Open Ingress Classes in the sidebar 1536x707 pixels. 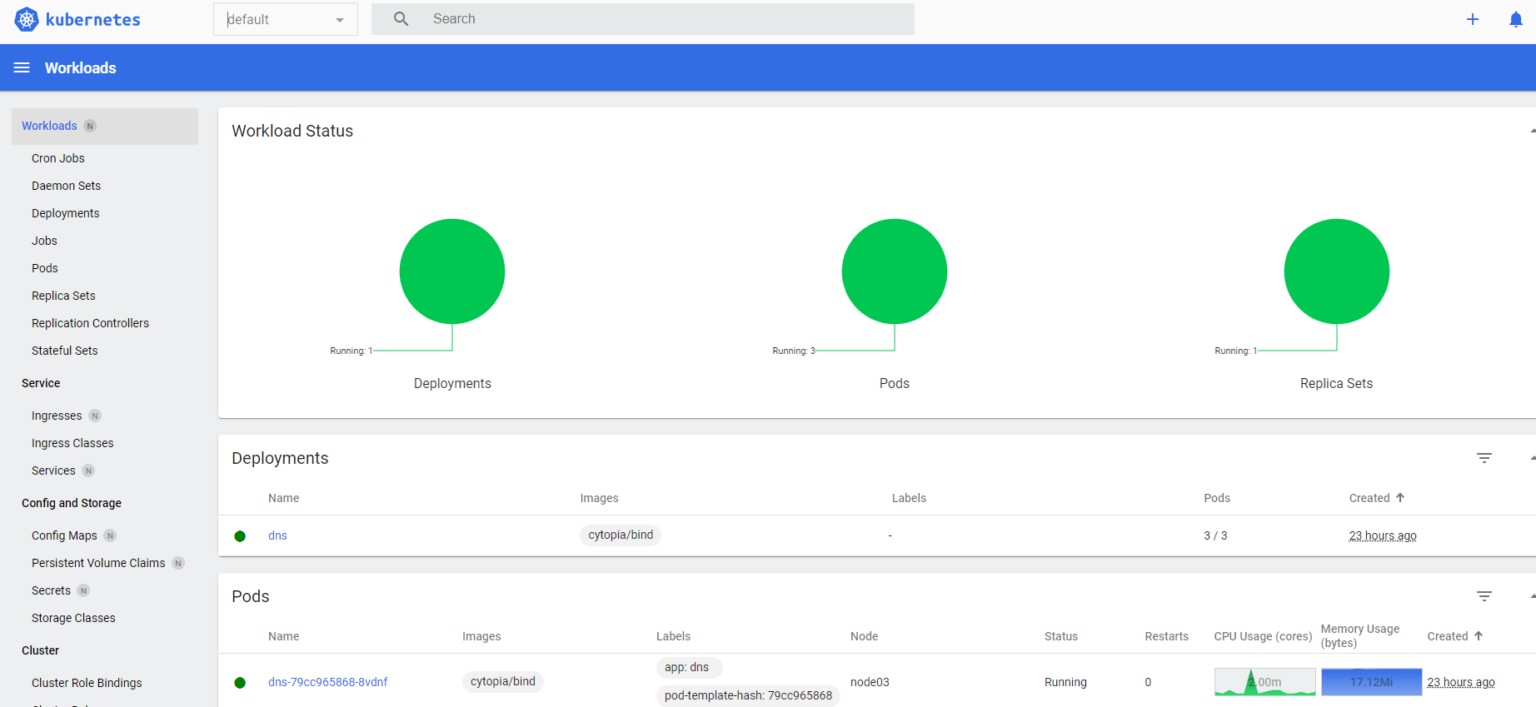(72, 443)
